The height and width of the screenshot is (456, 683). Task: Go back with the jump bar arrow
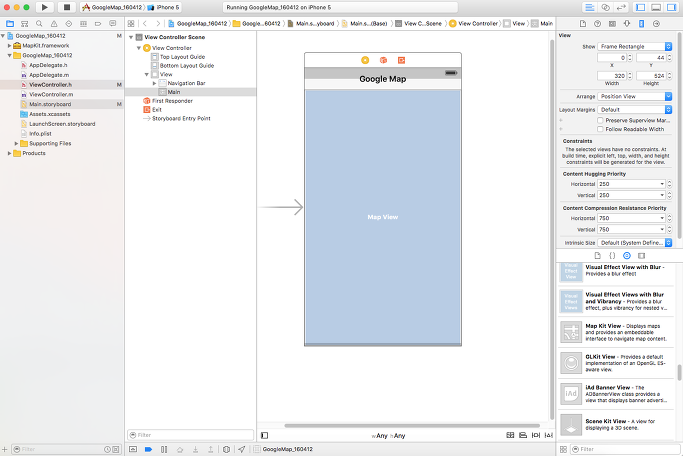point(145,24)
